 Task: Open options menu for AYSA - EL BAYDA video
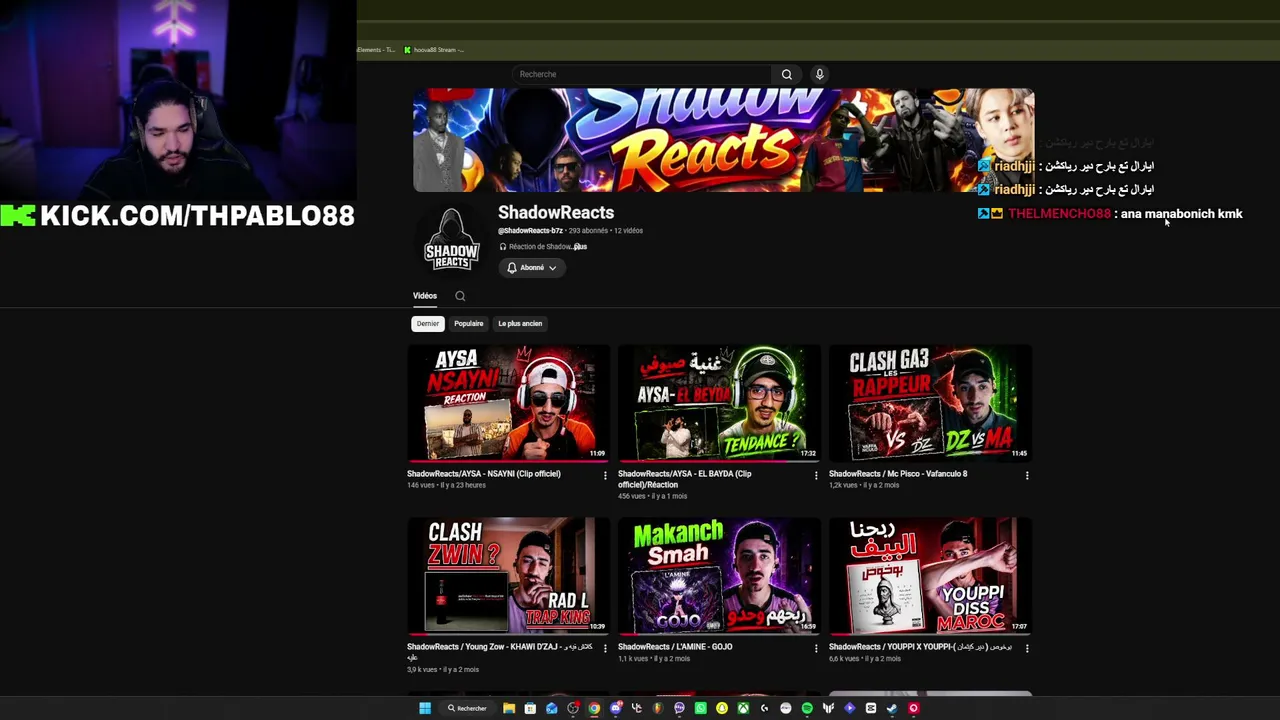pyautogui.click(x=816, y=476)
